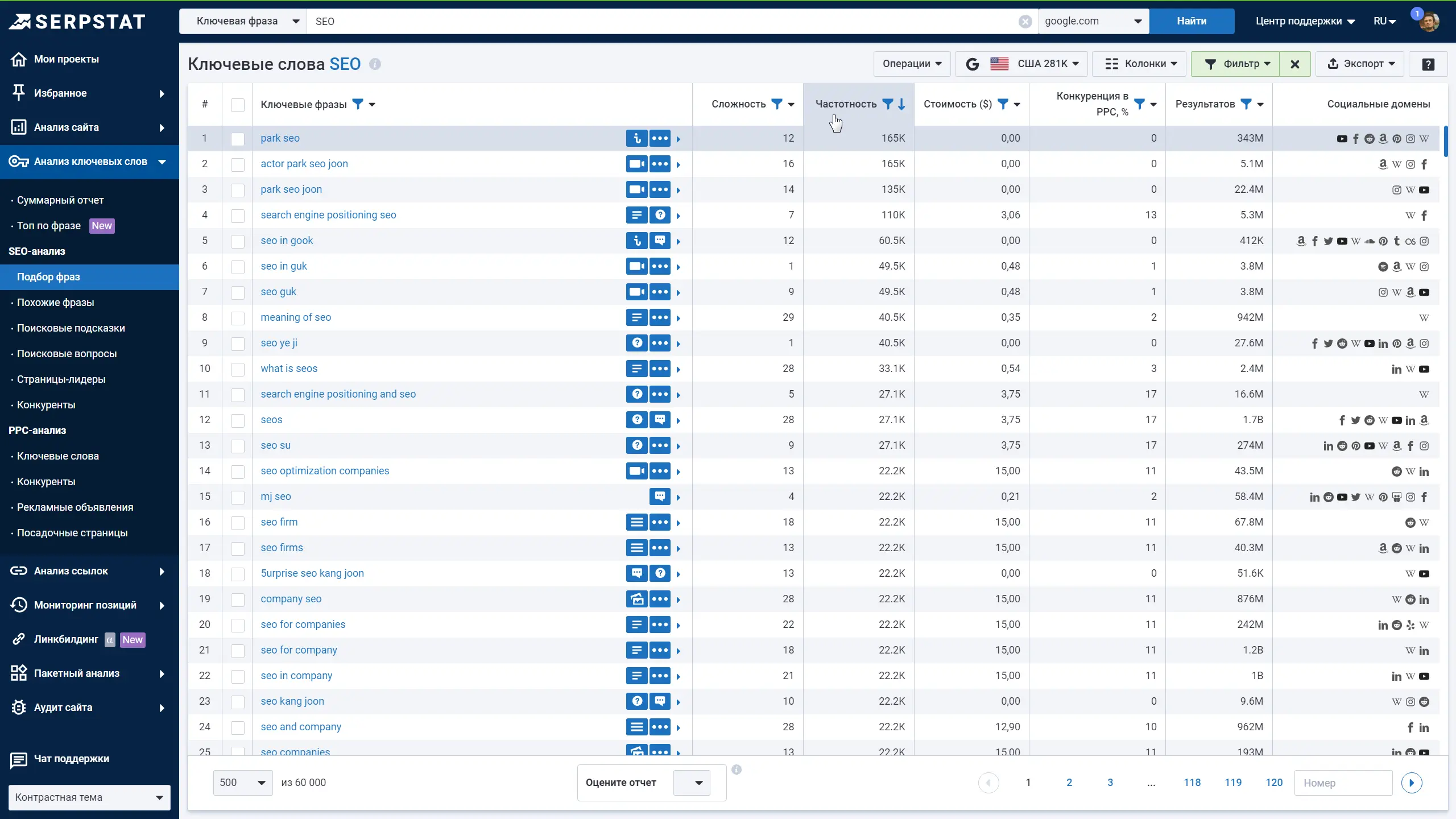Check the select-all checkbox in table header
Screen dimensions: 1456x819
(x=238, y=105)
